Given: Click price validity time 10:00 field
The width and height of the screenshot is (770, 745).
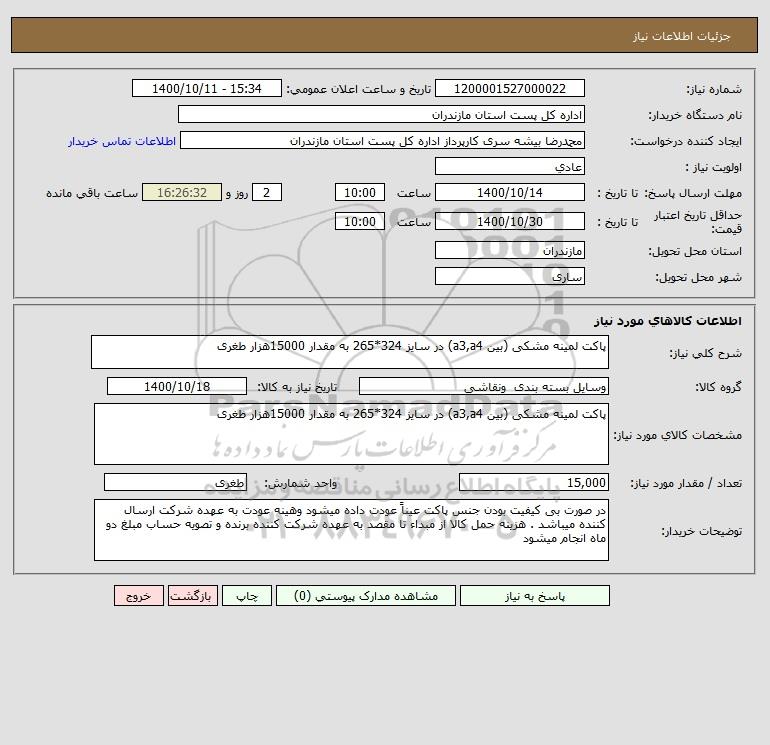Looking at the screenshot, I should point(359,221).
